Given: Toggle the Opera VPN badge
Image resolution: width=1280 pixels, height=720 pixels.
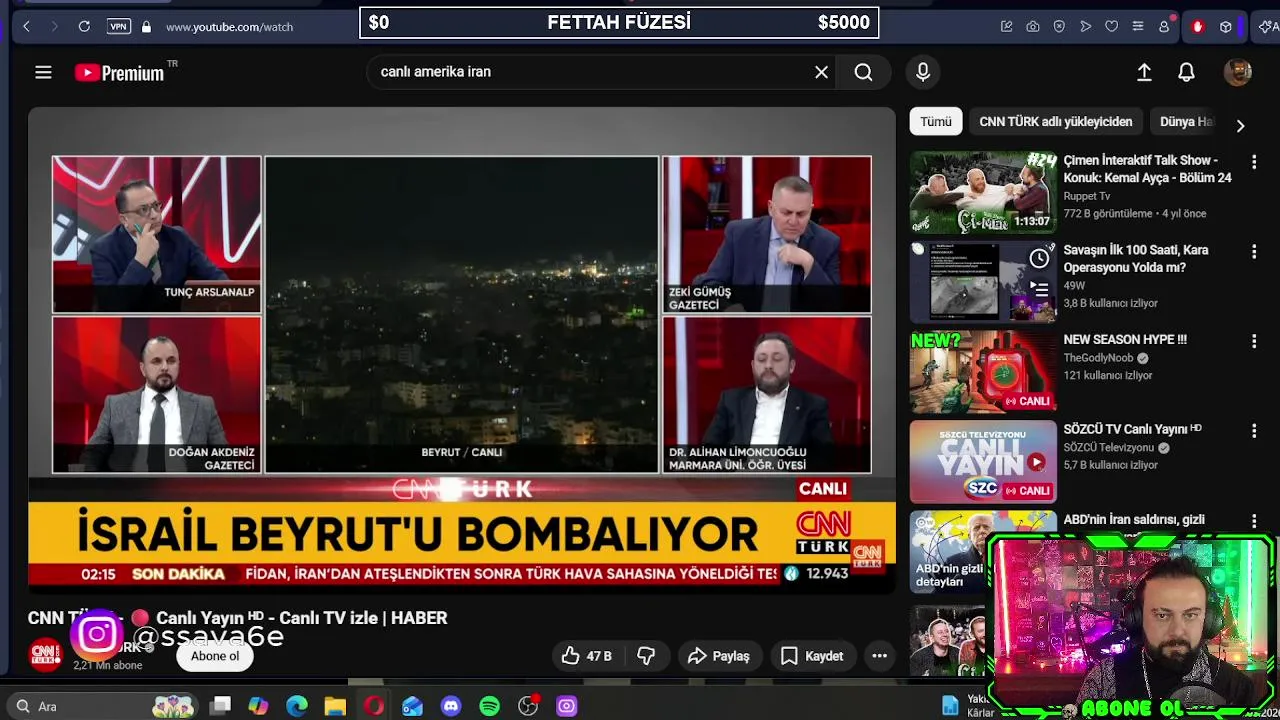Looking at the screenshot, I should (119, 27).
